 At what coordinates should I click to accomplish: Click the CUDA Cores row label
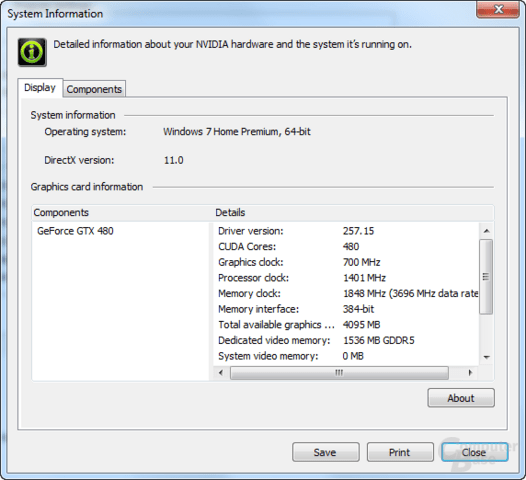pos(247,247)
